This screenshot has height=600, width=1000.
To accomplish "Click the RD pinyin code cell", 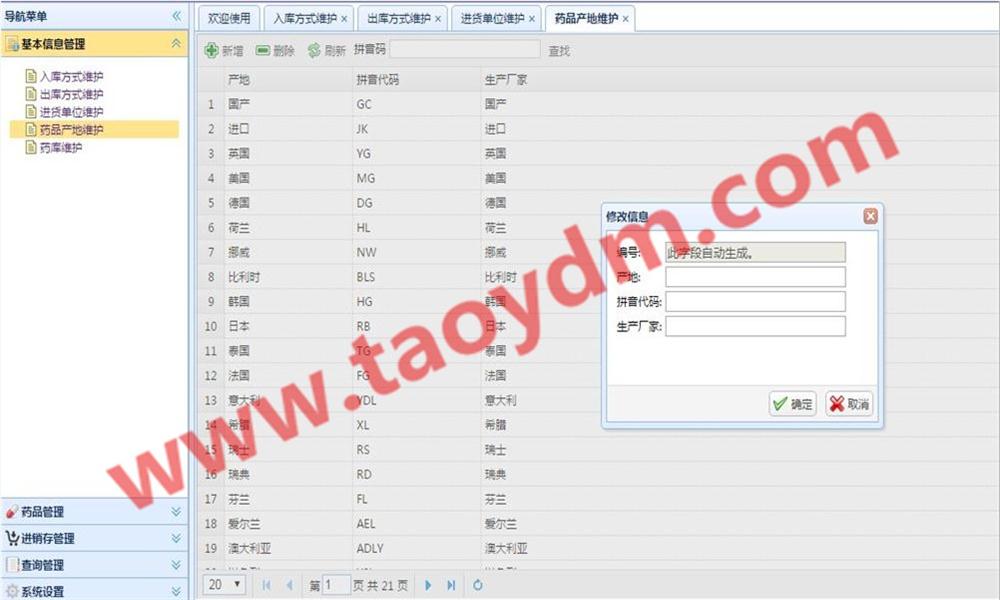I will [416, 474].
